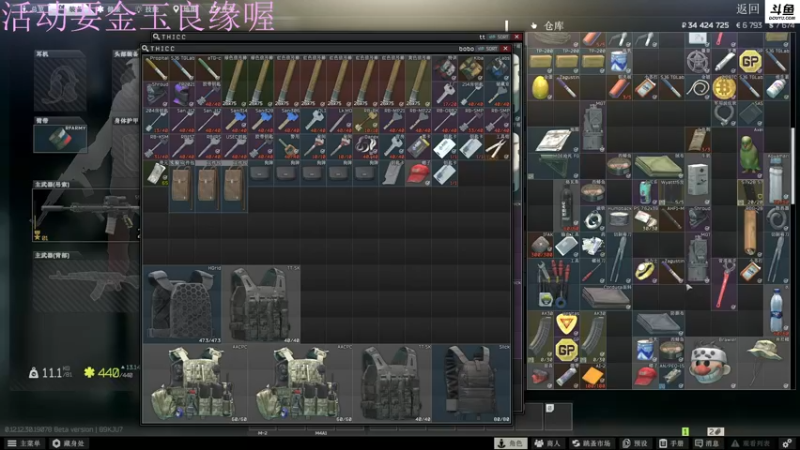
Task: Select the earpiece equipment slot (耳机)
Action: pyautogui.click(x=60, y=81)
